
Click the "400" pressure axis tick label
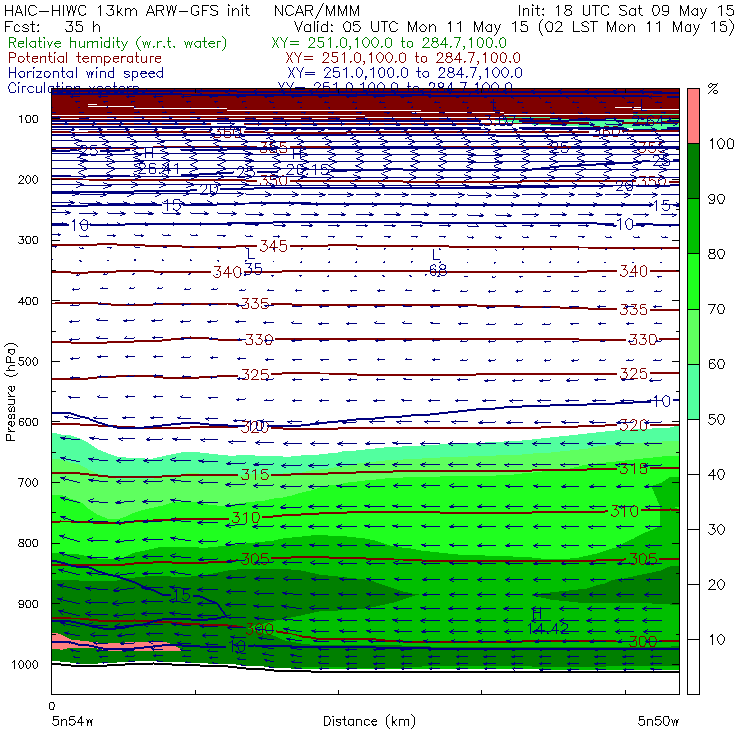coord(28,301)
